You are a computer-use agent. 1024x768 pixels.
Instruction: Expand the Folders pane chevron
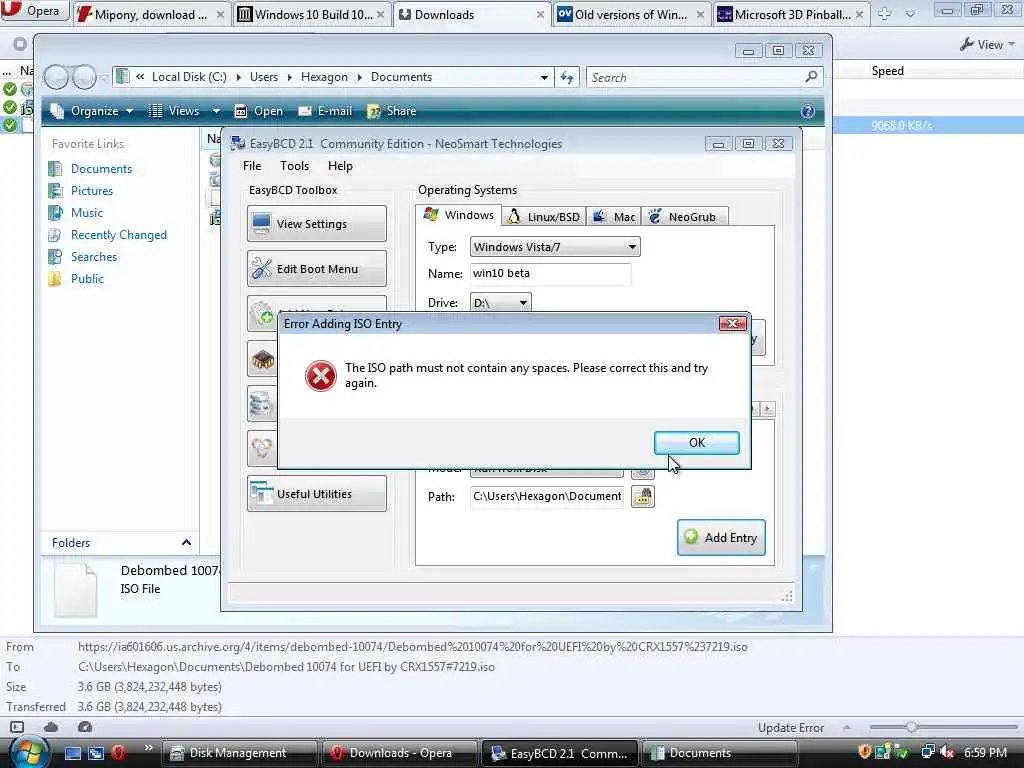186,543
